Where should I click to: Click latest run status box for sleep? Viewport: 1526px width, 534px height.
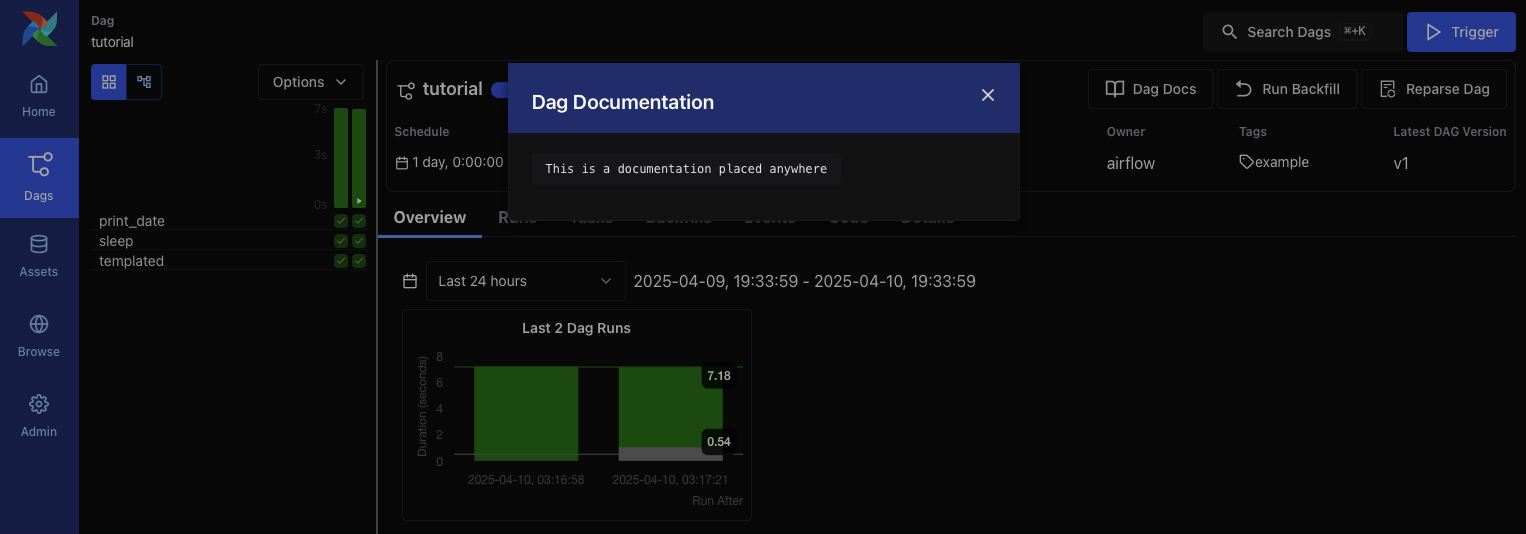pos(359,241)
